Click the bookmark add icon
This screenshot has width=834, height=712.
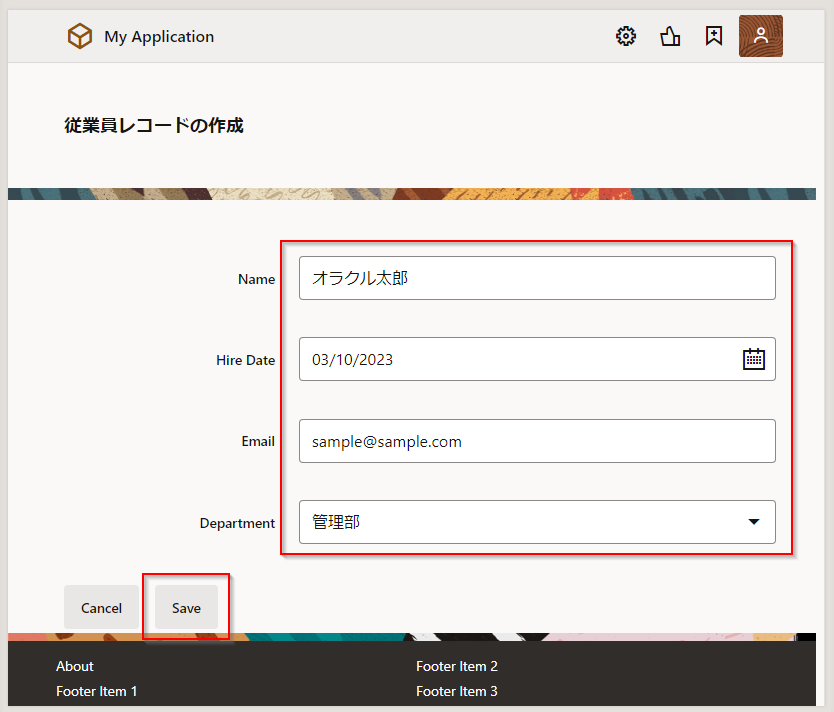point(713,37)
